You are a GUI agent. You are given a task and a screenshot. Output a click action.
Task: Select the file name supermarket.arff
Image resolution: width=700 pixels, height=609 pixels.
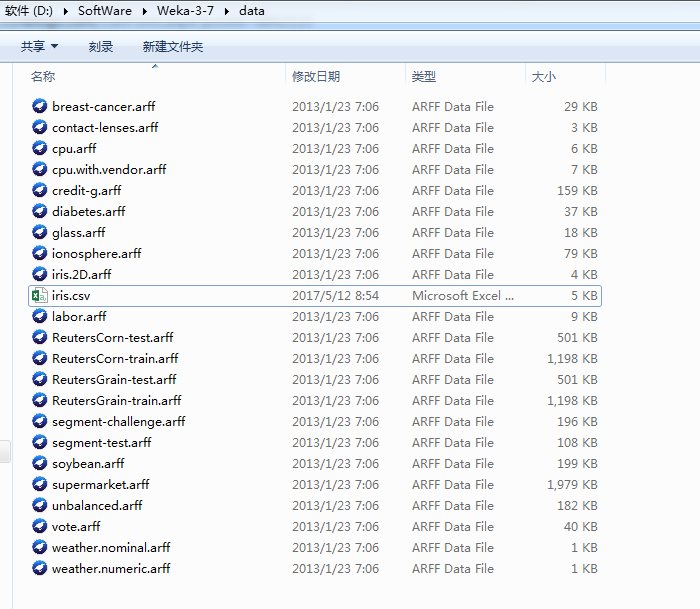click(x=100, y=484)
